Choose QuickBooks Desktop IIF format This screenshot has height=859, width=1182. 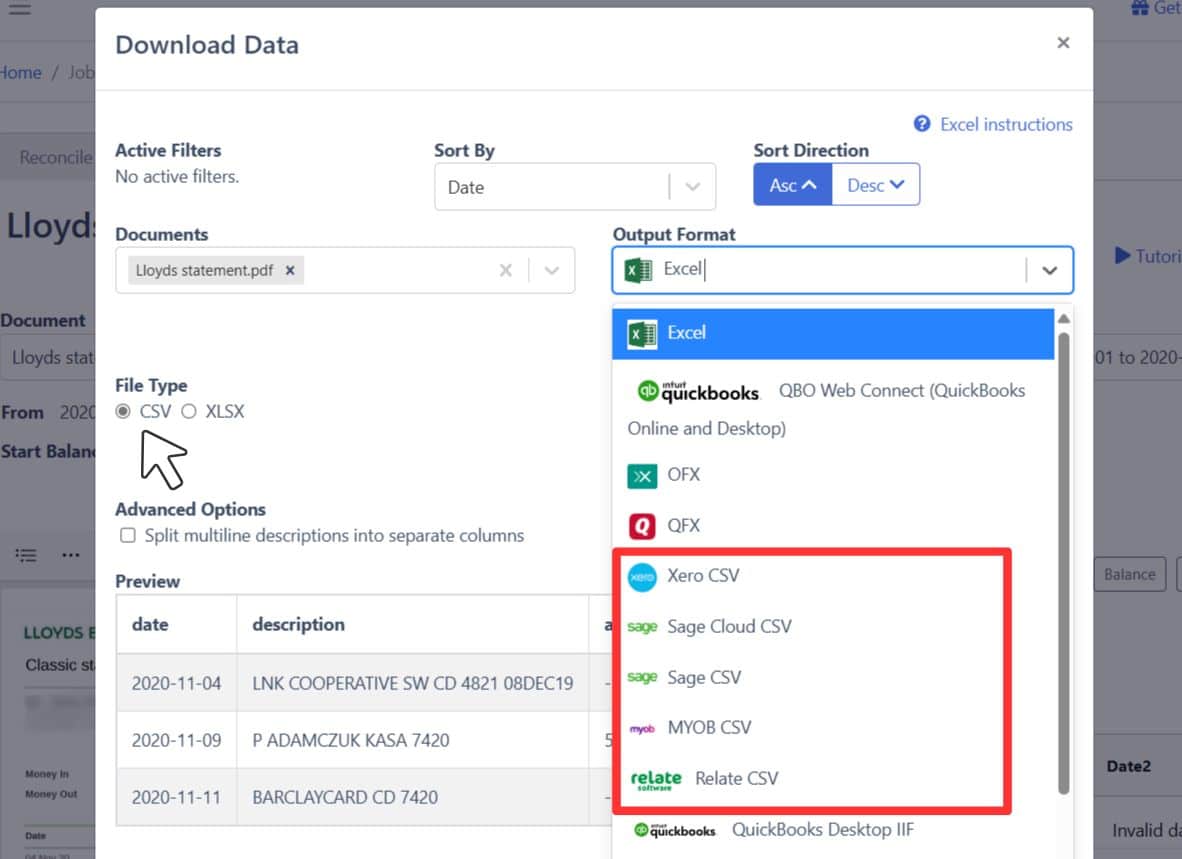point(833,830)
